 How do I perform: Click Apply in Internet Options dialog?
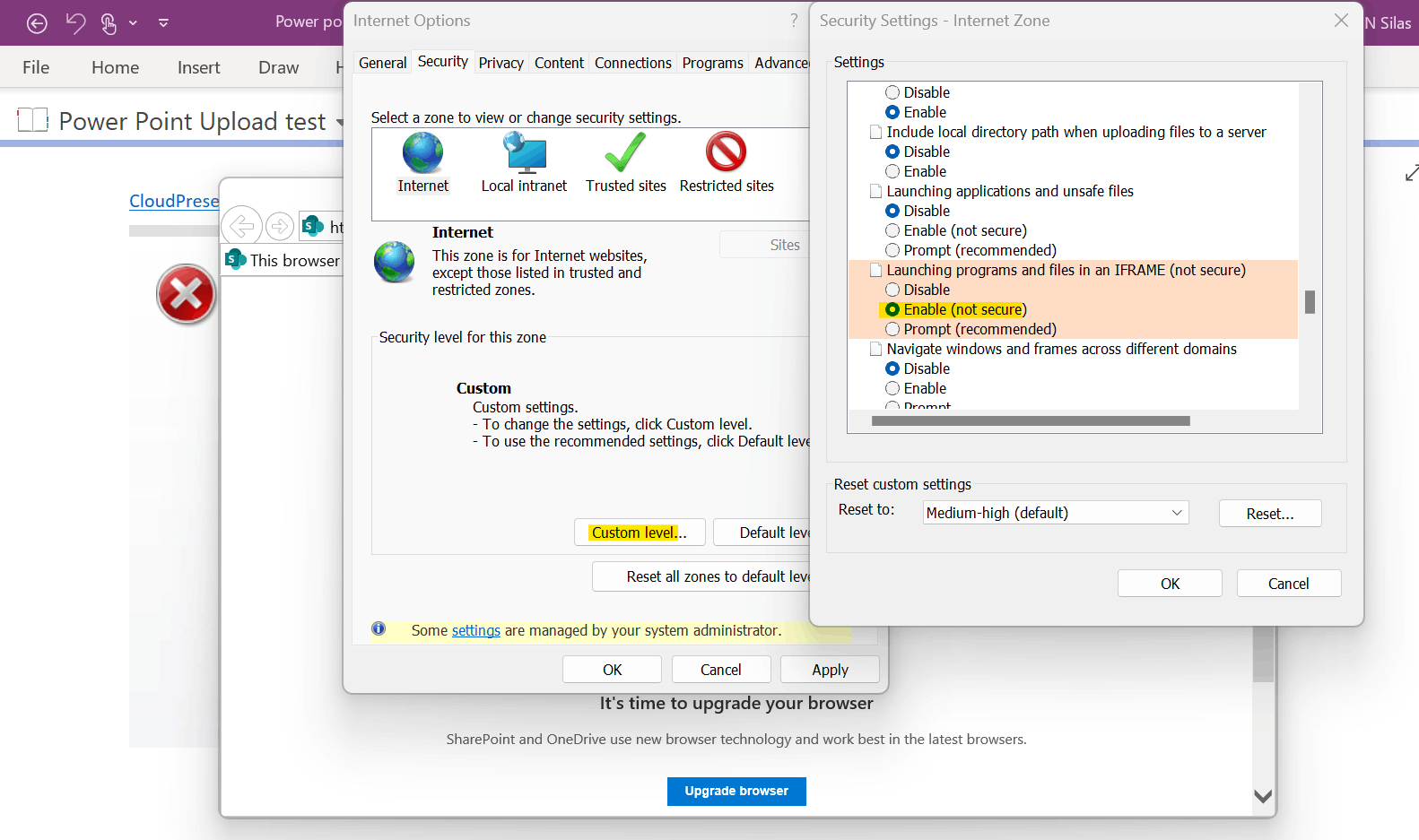click(x=830, y=670)
